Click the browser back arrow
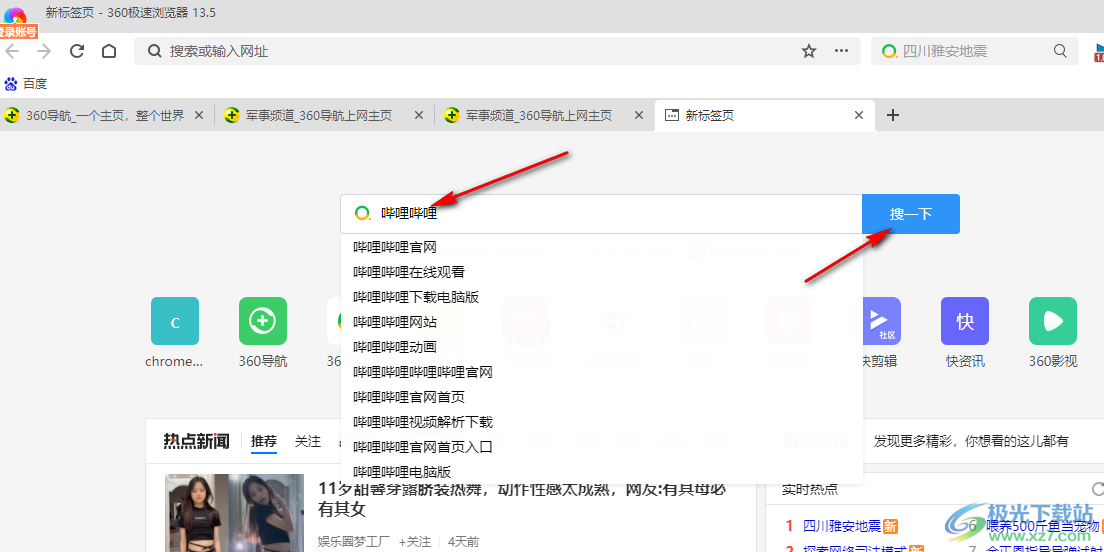This screenshot has height=552, width=1104. [x=11, y=51]
